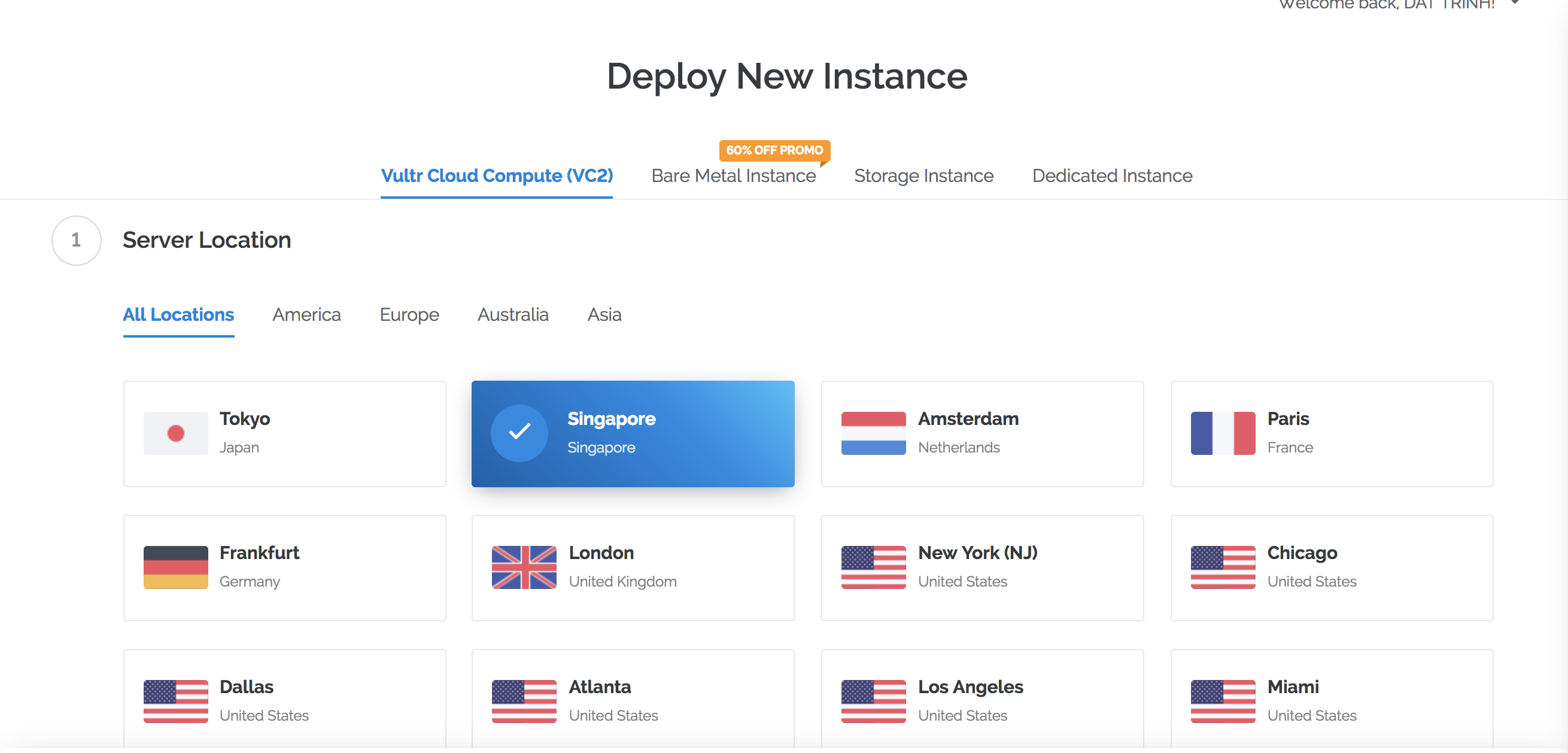Switch to Storage Instance tab

[x=923, y=175]
